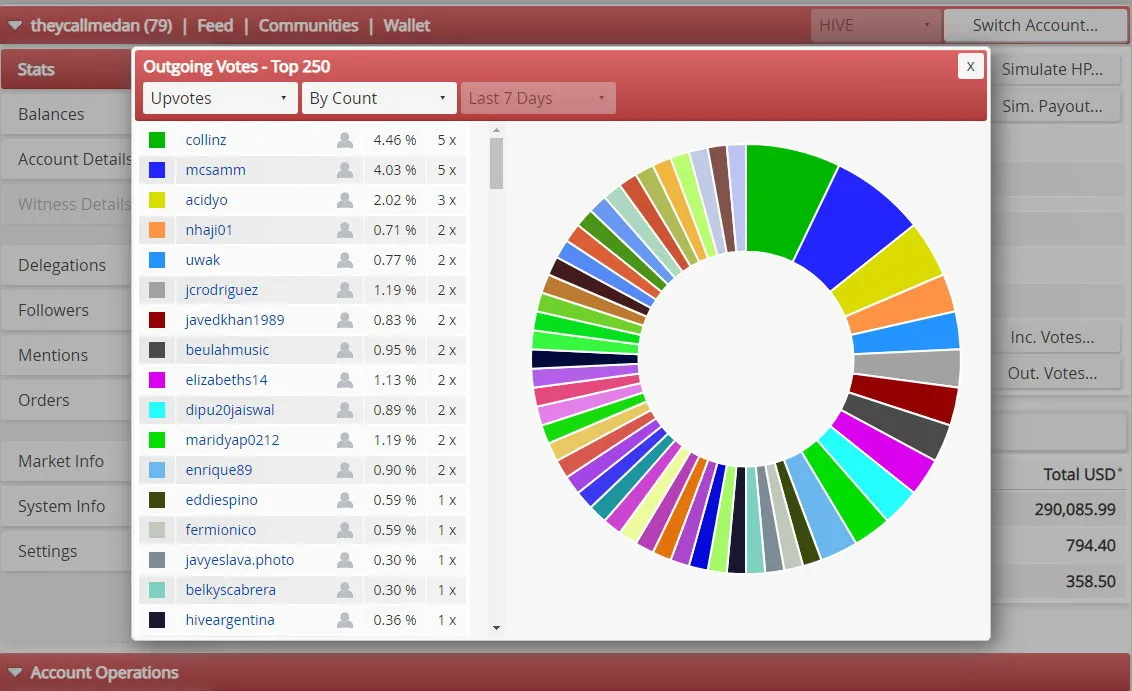Click the vote list scrollbar thumb
This screenshot has height=691, width=1132.
[496, 163]
